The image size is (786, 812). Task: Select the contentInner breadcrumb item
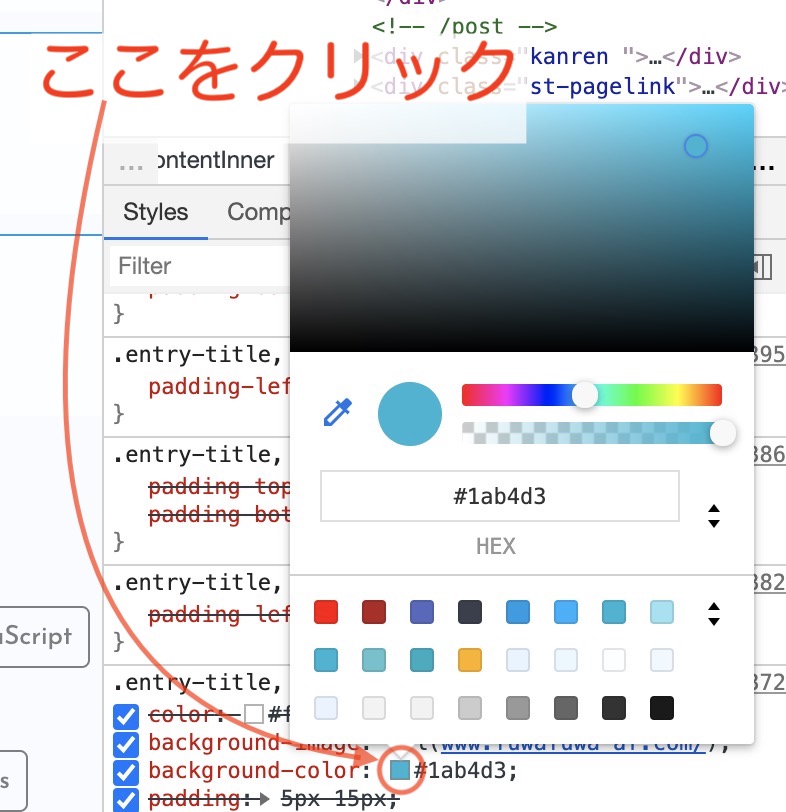tap(216, 160)
